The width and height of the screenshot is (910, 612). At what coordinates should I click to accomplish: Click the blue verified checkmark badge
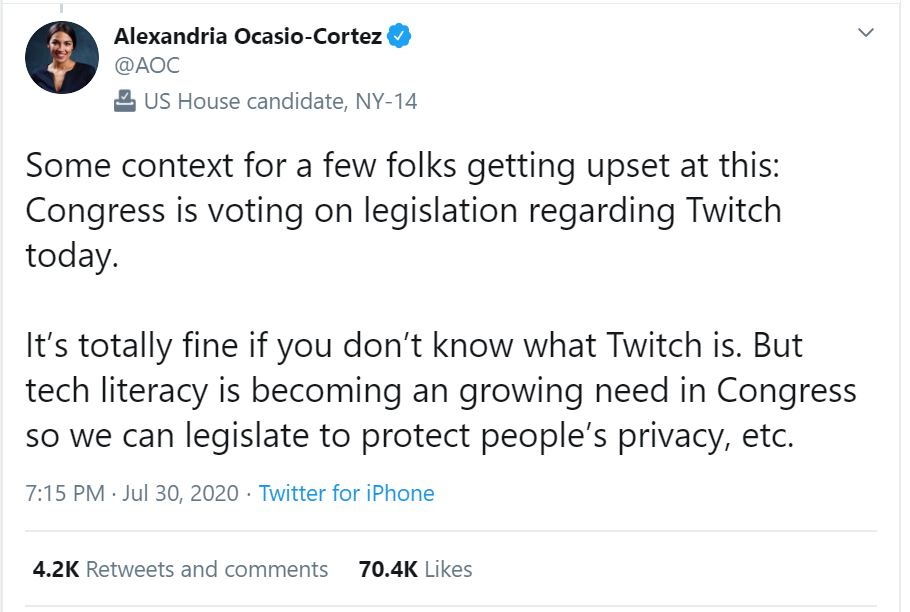pos(400,37)
